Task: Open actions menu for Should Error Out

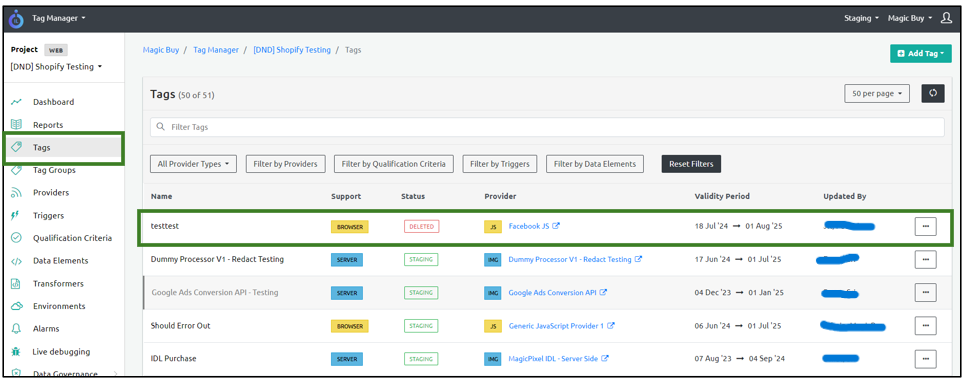Action: point(926,326)
